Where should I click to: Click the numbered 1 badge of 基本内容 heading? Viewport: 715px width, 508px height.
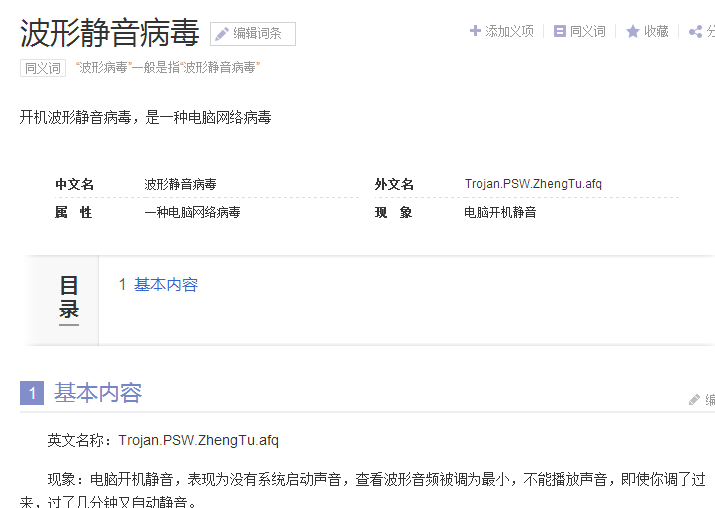pyautogui.click(x=32, y=393)
